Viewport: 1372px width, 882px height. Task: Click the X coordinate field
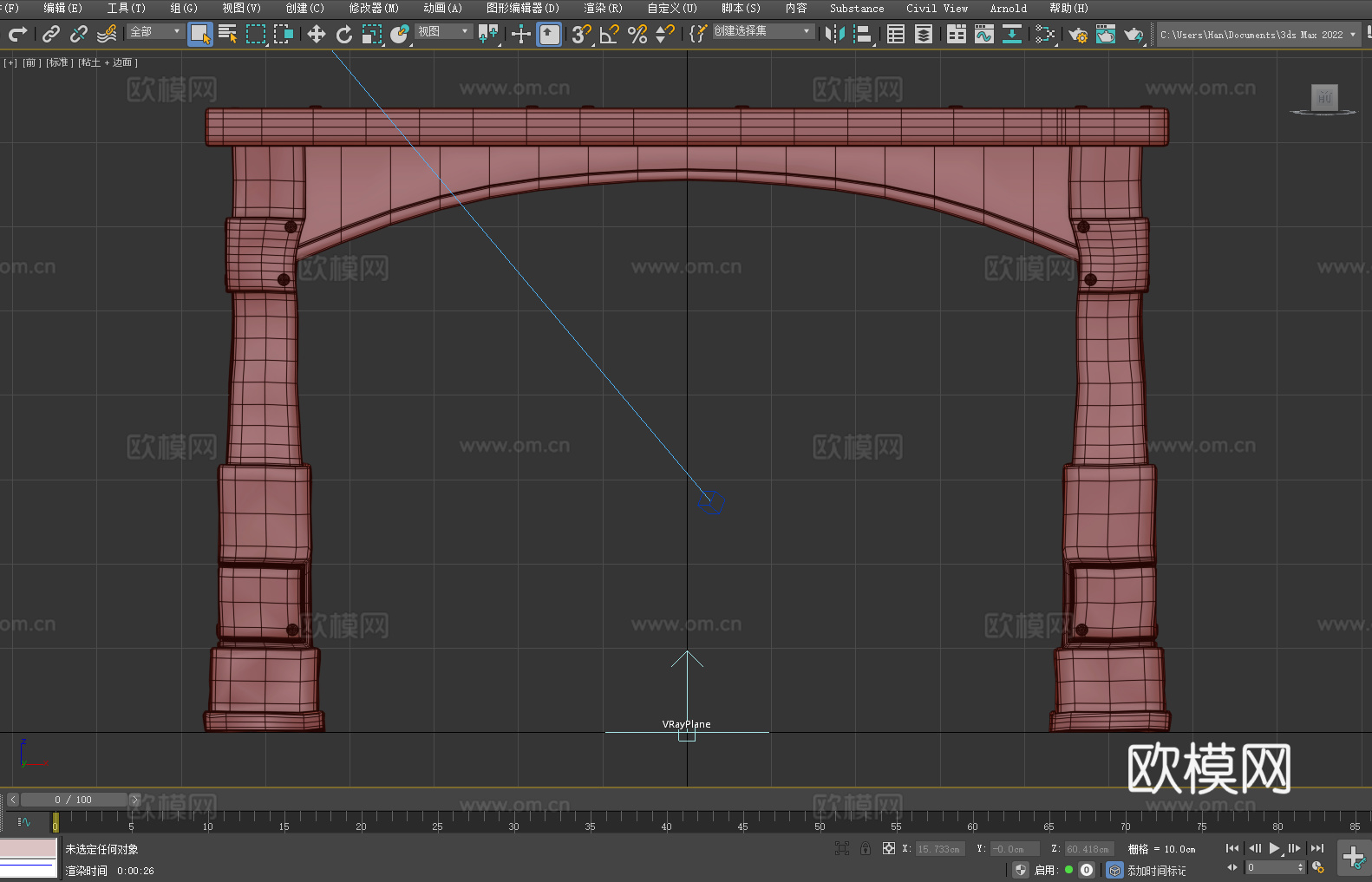[x=940, y=849]
